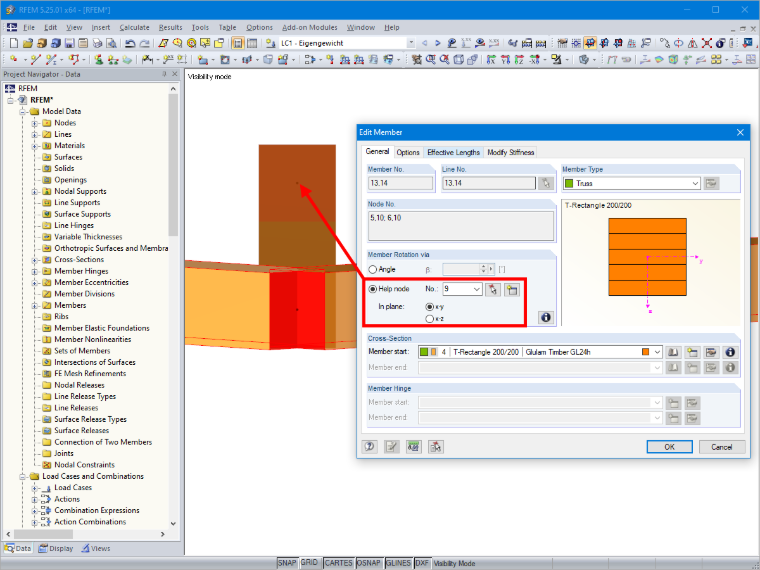Viewport: 760px width, 570px height.
Task: Pick help node graphically in Edit Member
Action: pyautogui.click(x=493, y=289)
